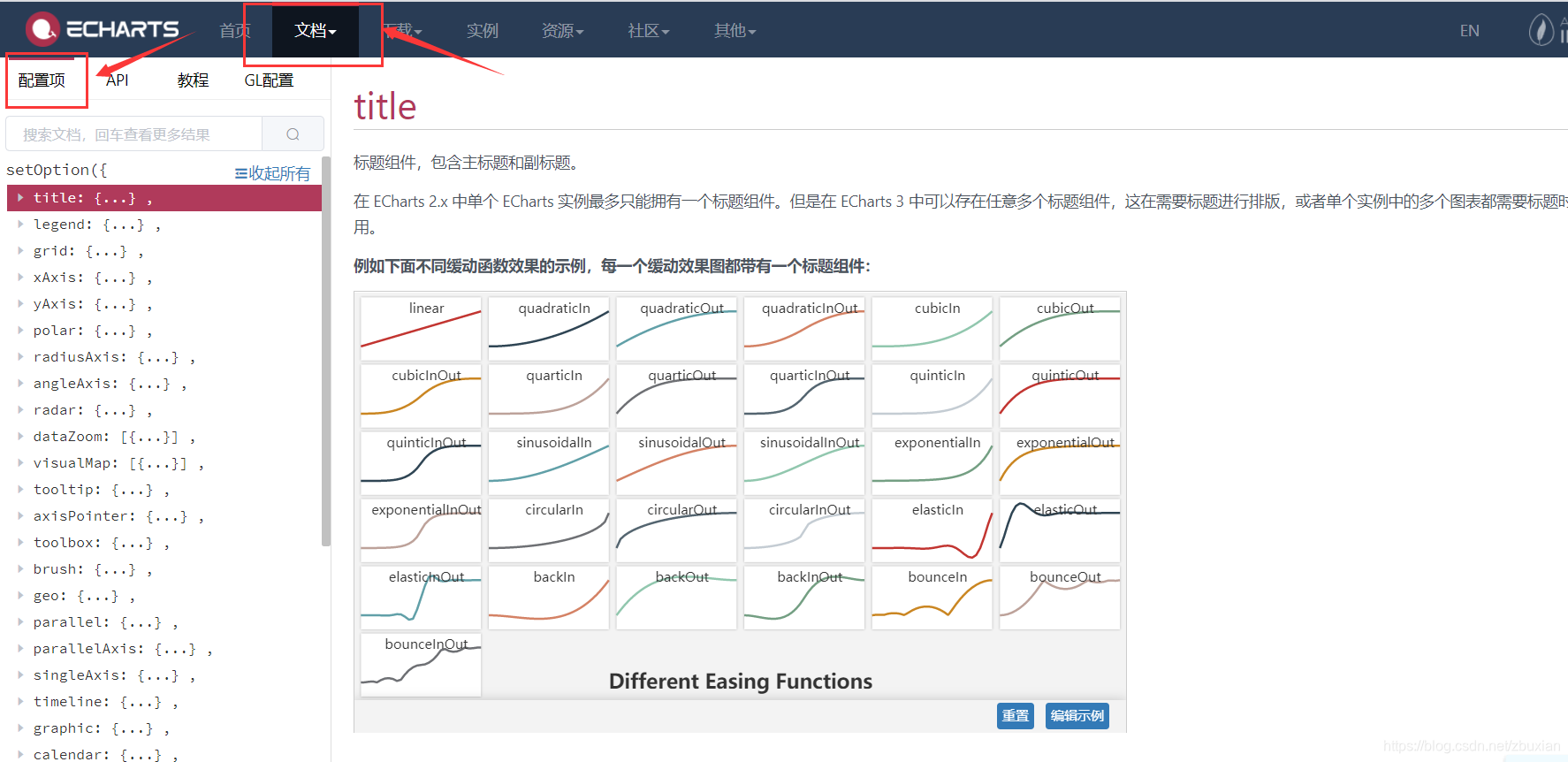Select the singleAxis option row
Viewport: 1568px width, 762px height.
pos(164,675)
